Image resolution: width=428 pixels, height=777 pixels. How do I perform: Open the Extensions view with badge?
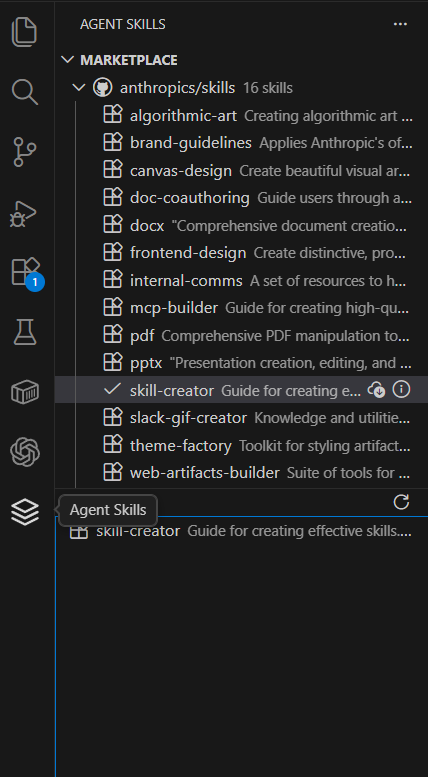coord(26,273)
